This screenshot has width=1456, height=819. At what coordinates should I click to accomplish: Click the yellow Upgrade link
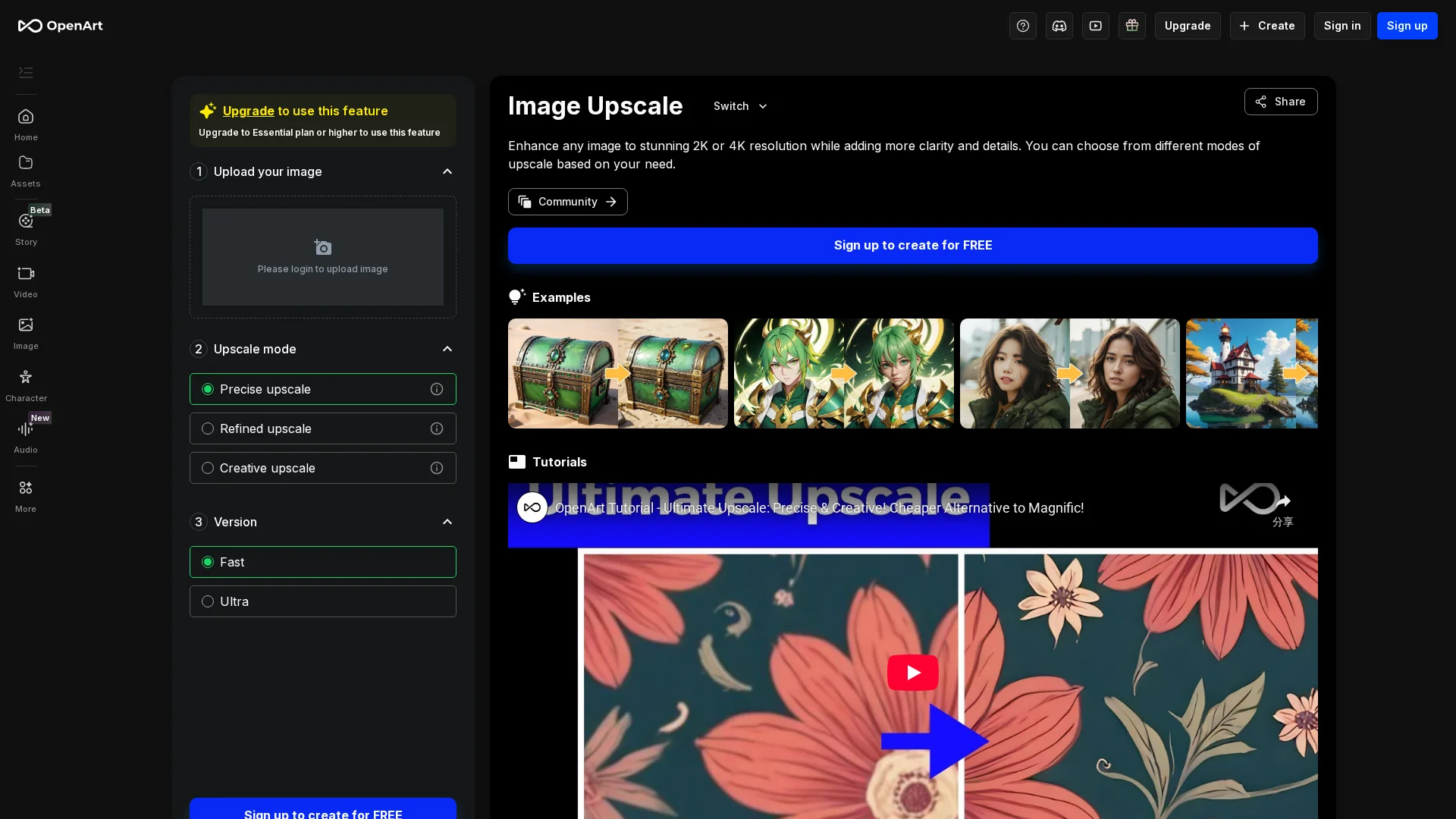(x=248, y=111)
